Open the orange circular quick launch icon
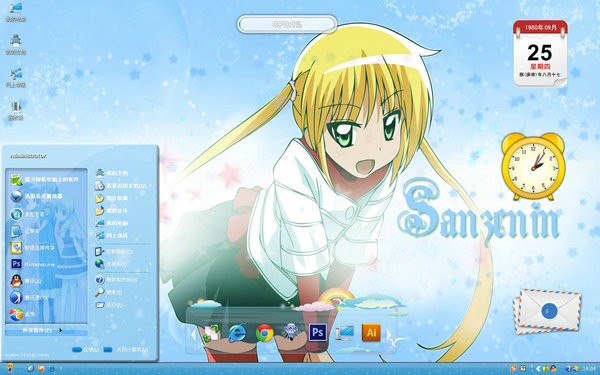 [x=41, y=368]
